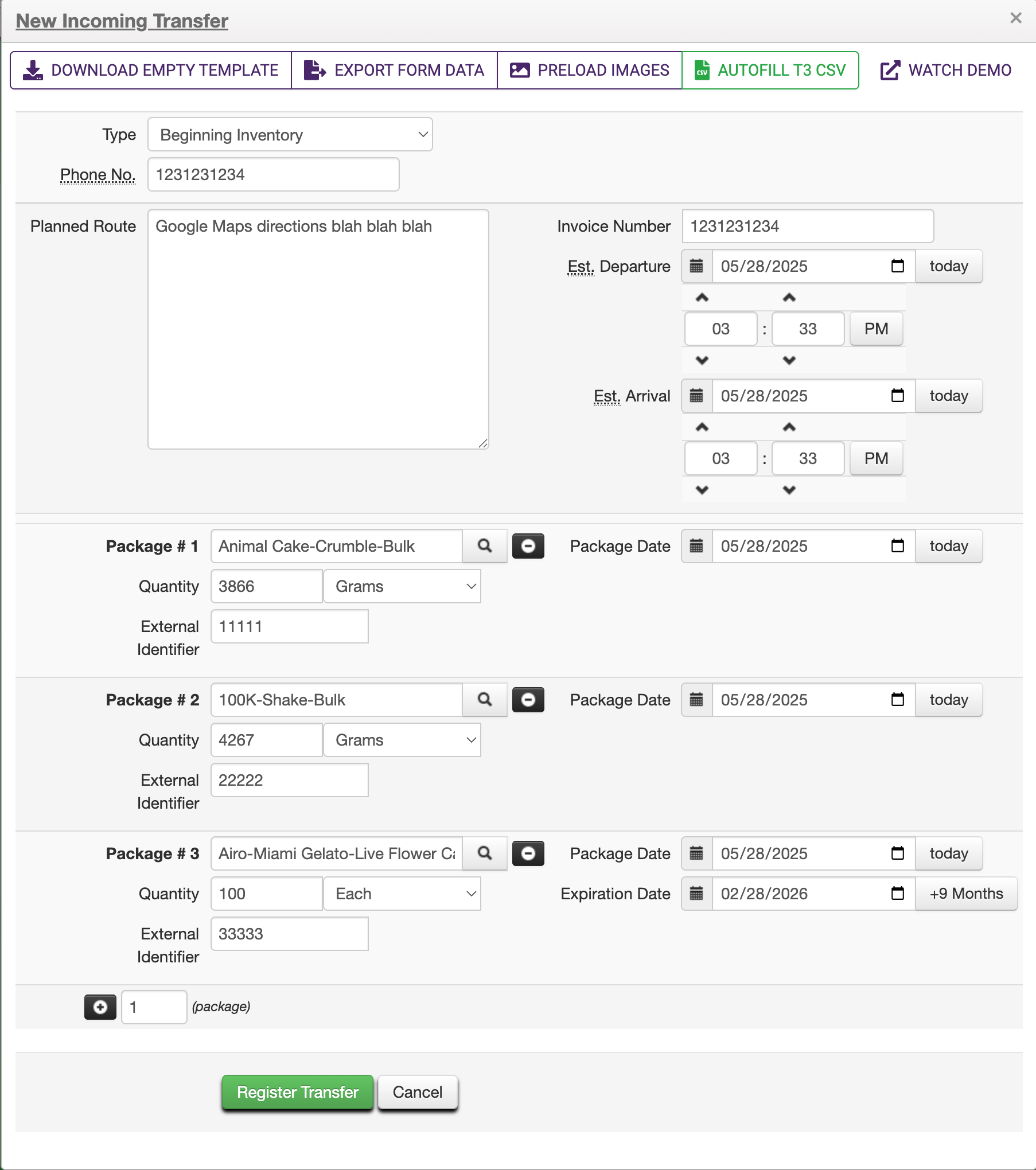Viewport: 1036px width, 1170px height.
Task: Remove Package # 2 with minus icon
Action: (x=528, y=700)
